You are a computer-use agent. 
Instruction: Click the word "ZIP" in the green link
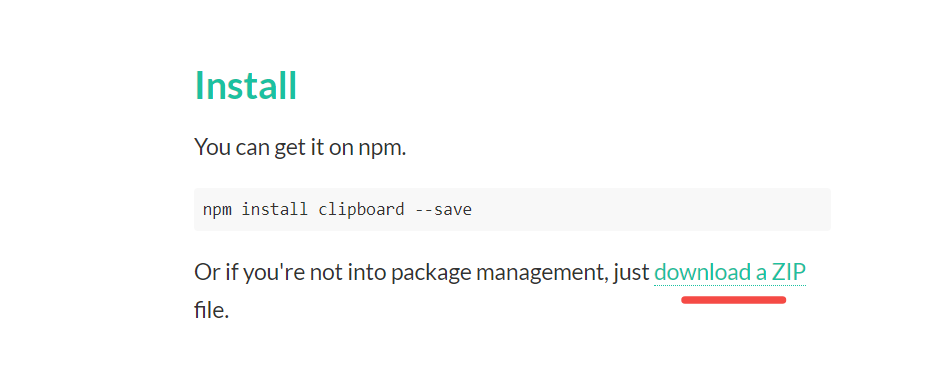pyautogui.click(x=789, y=273)
